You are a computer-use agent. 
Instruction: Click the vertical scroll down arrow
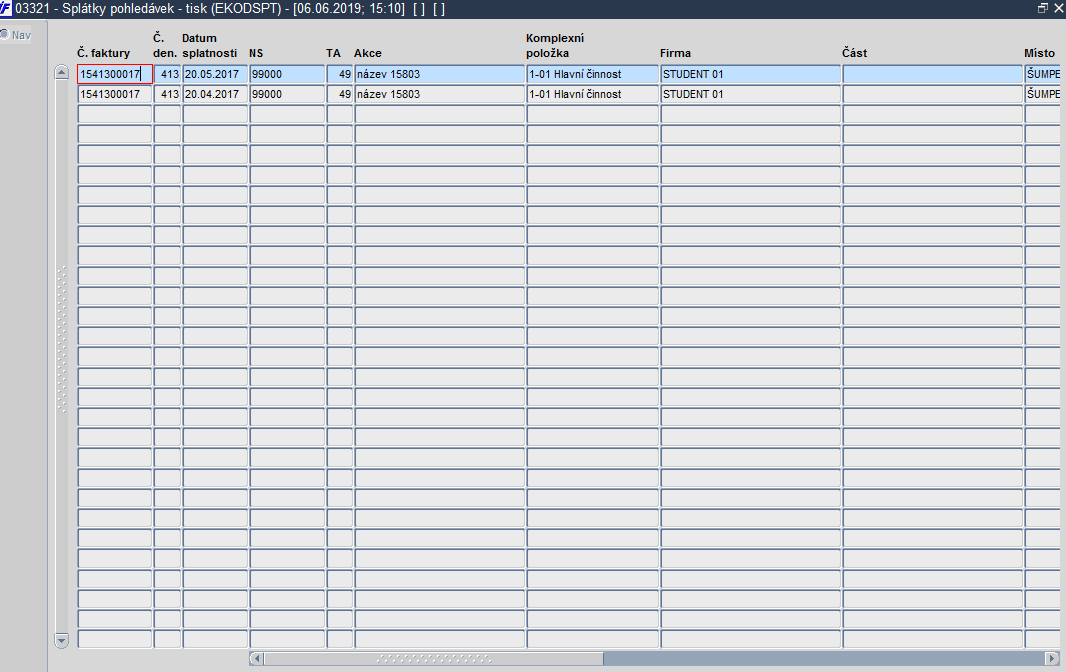[61, 640]
